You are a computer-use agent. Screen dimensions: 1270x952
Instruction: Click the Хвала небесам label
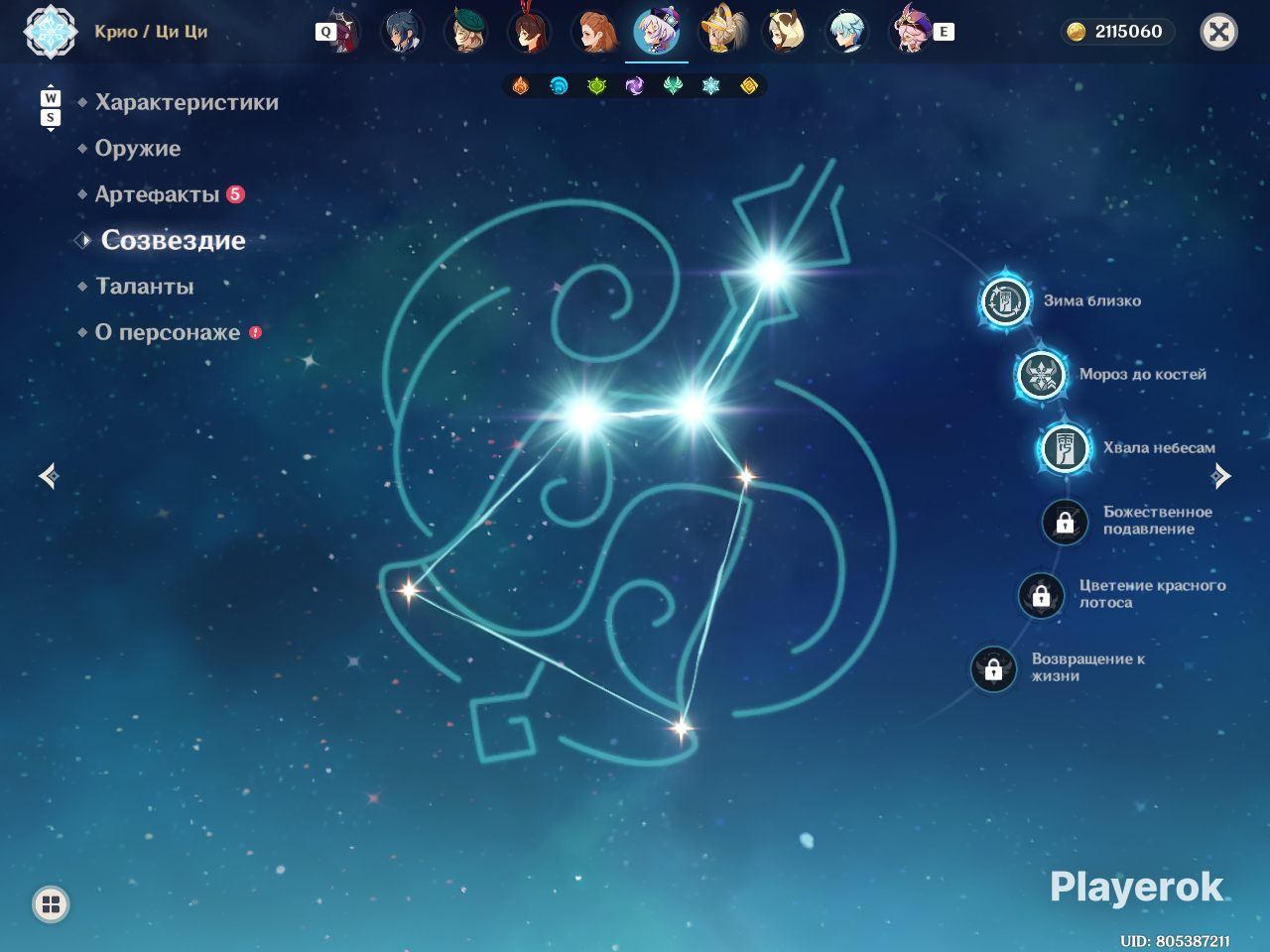1159,447
